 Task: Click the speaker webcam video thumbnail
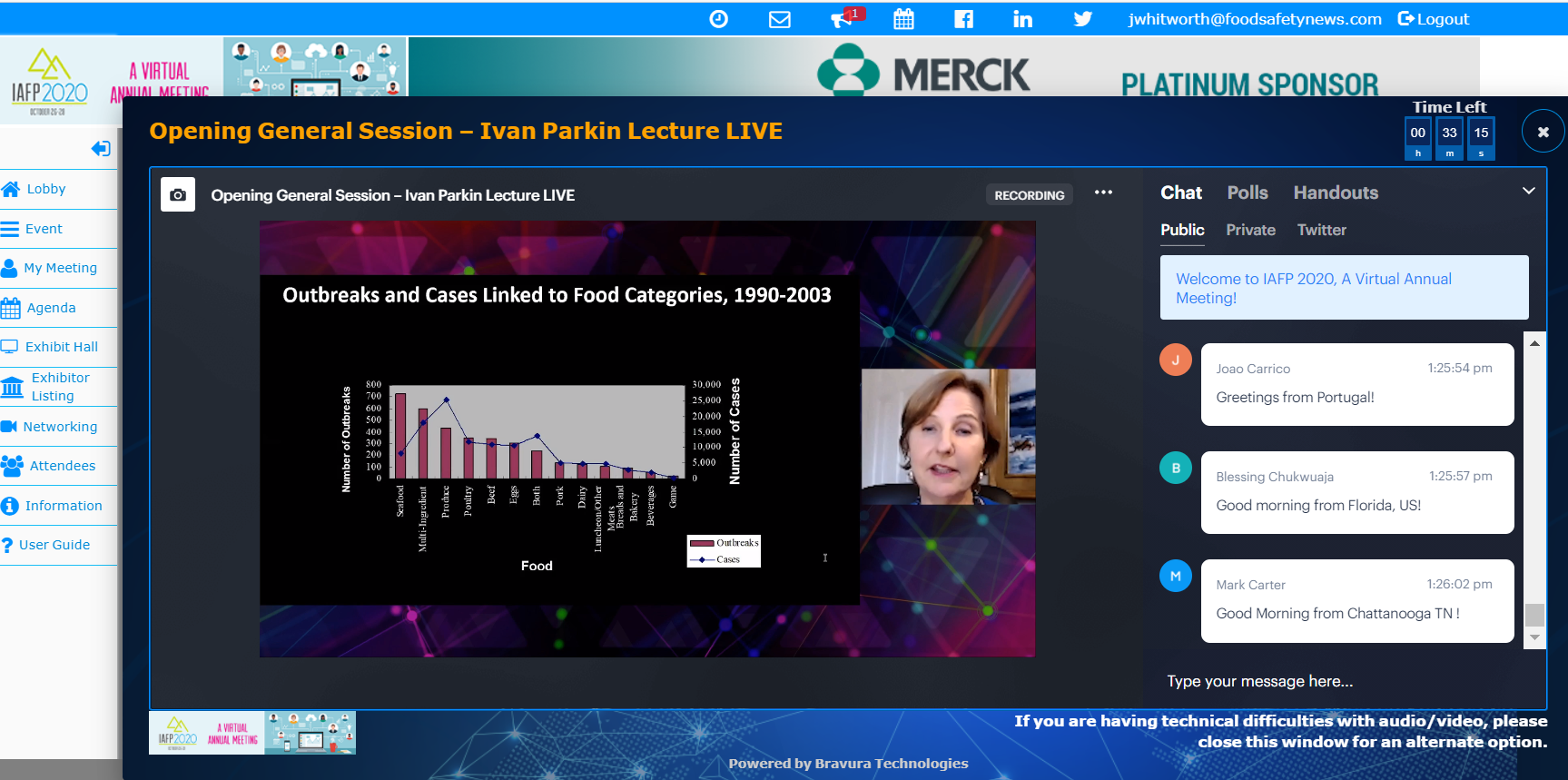pos(948,437)
